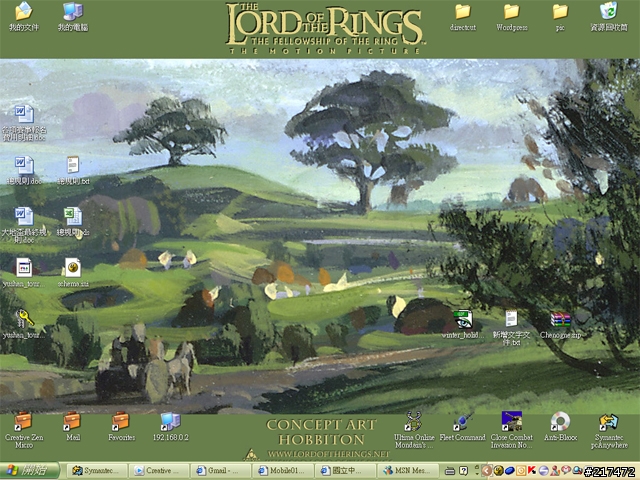The width and height of the screenshot is (640, 480).
Task: Click the question mark help icon in taskbar
Action: coord(464,471)
